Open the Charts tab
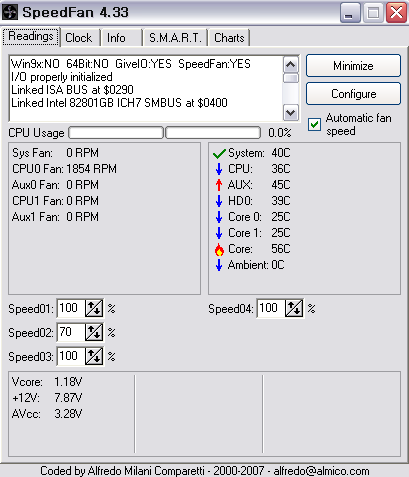409x477 pixels. pos(229,38)
